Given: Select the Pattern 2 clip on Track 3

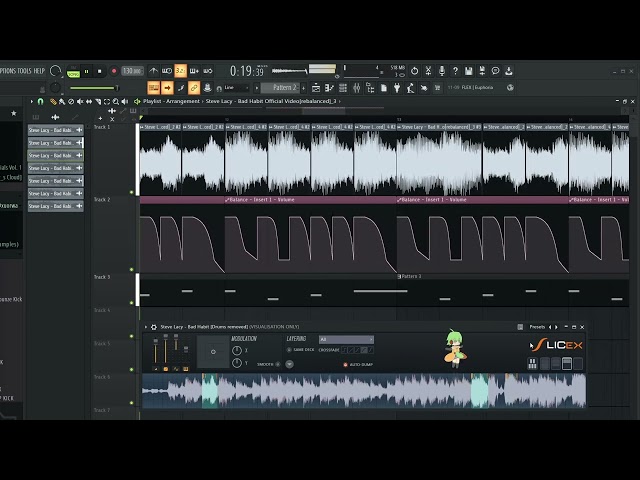Looking at the screenshot, I should 513,291.
